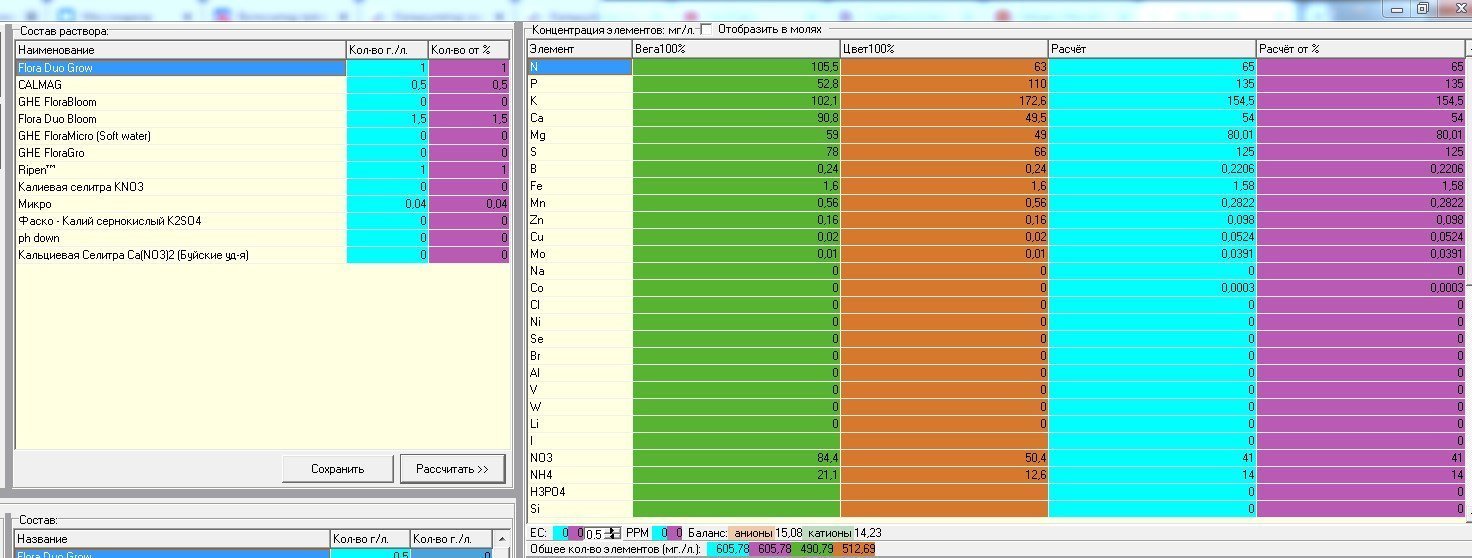Select 'GHE FloraMicro (Soft water)' row
The image size is (1472, 558).
click(181, 136)
